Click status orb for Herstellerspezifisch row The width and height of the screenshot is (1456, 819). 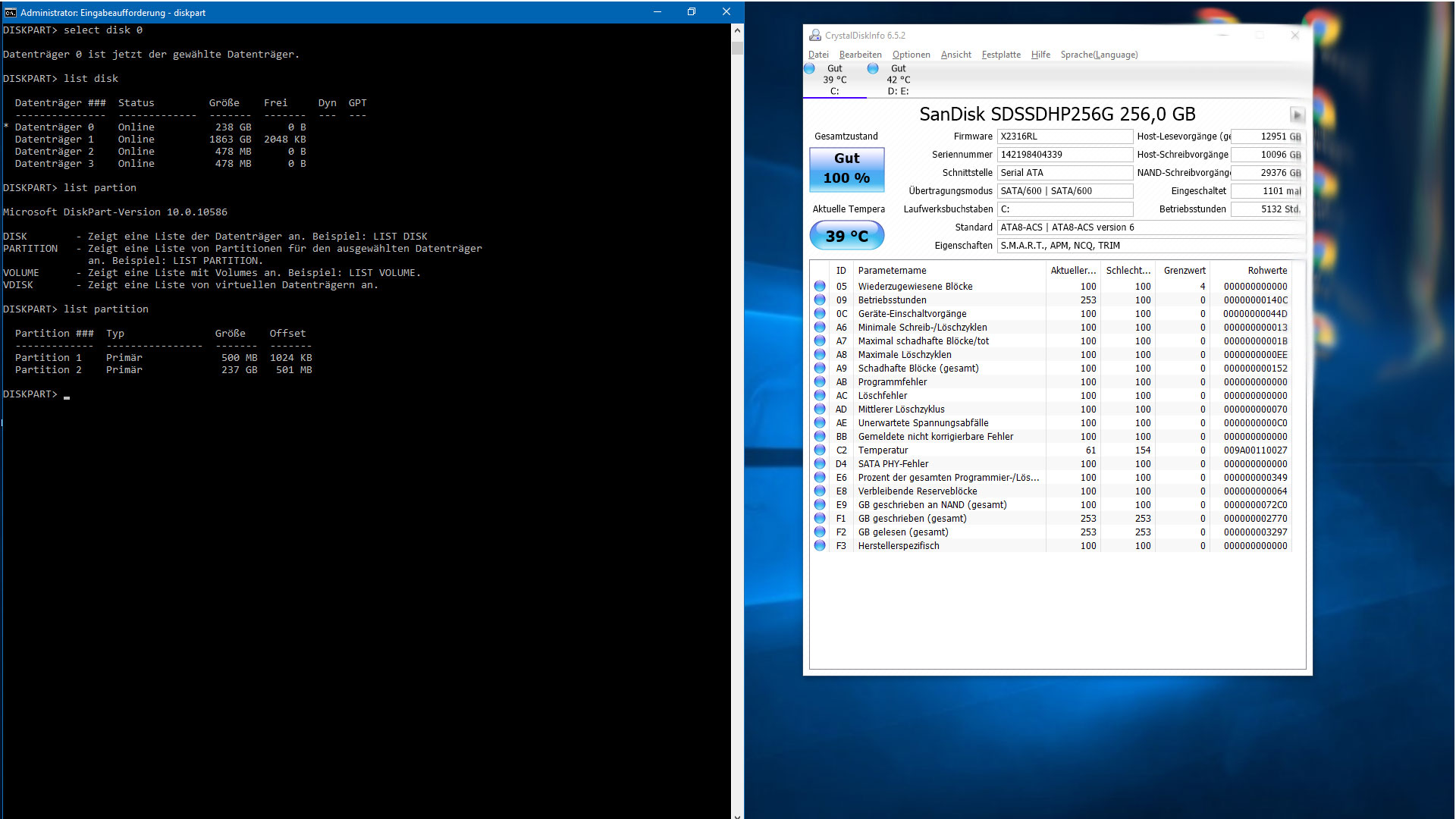(x=820, y=546)
